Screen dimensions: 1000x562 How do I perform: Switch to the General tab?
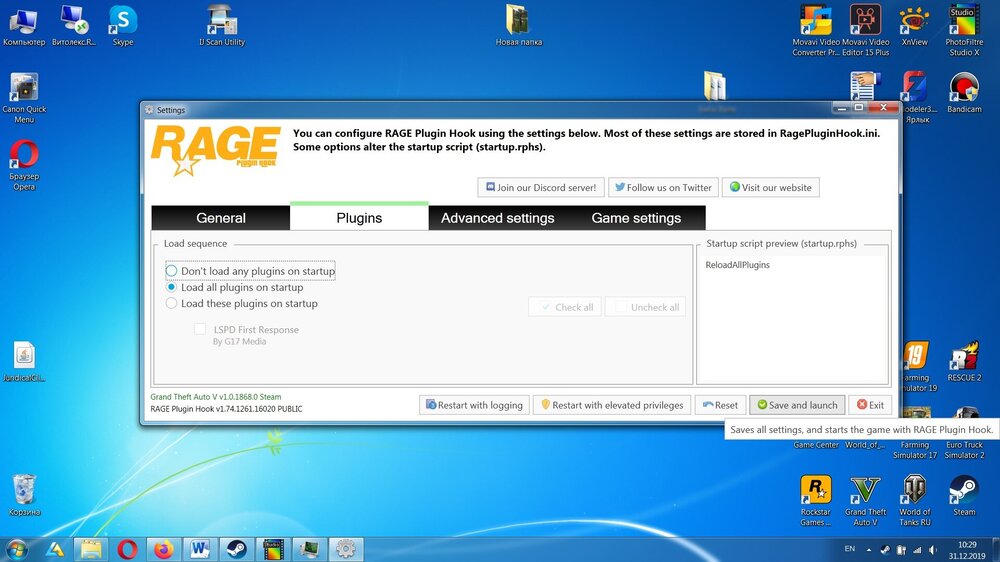click(x=221, y=218)
